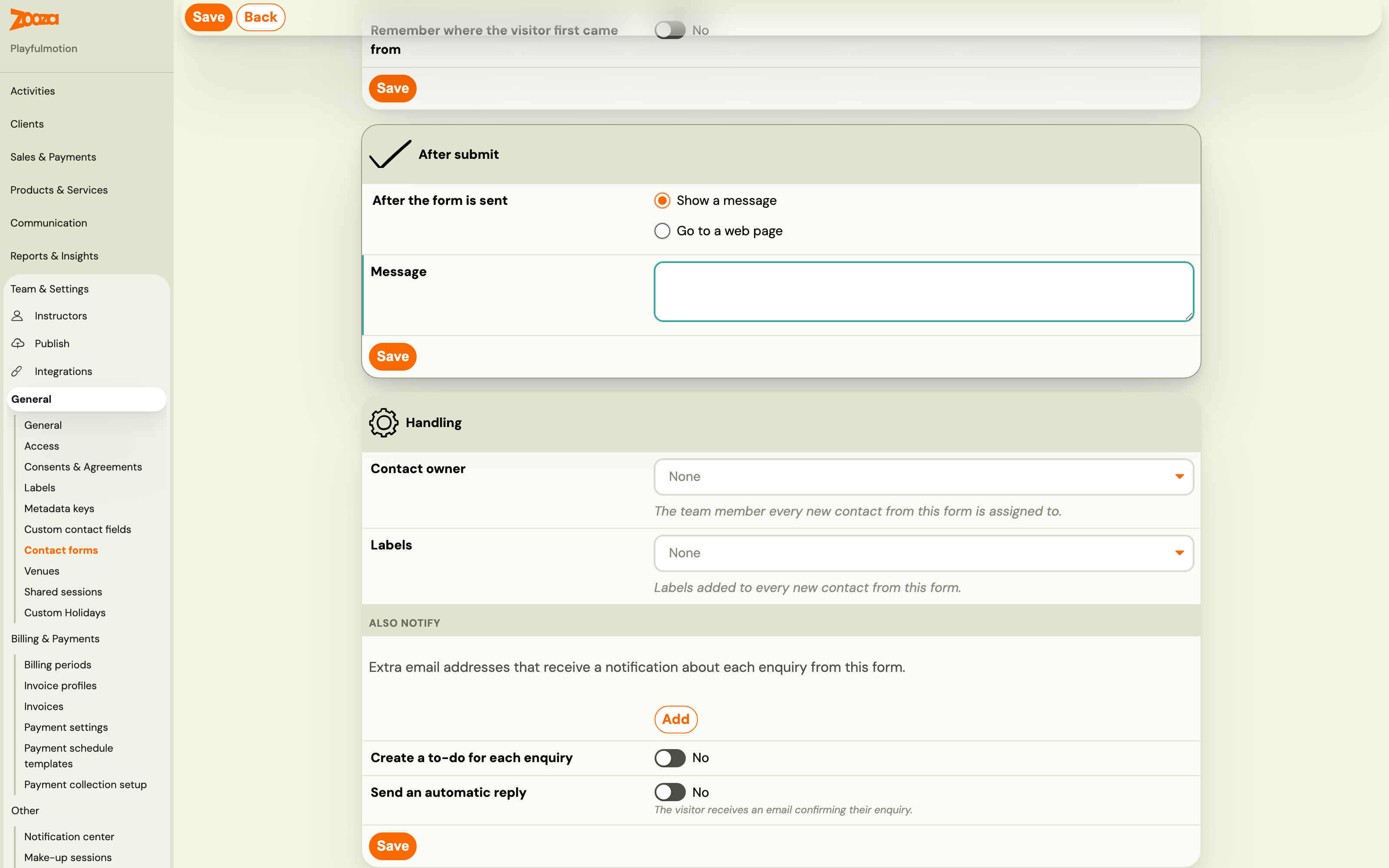This screenshot has height=868, width=1389.
Task: Open Notification center
Action: click(x=69, y=836)
